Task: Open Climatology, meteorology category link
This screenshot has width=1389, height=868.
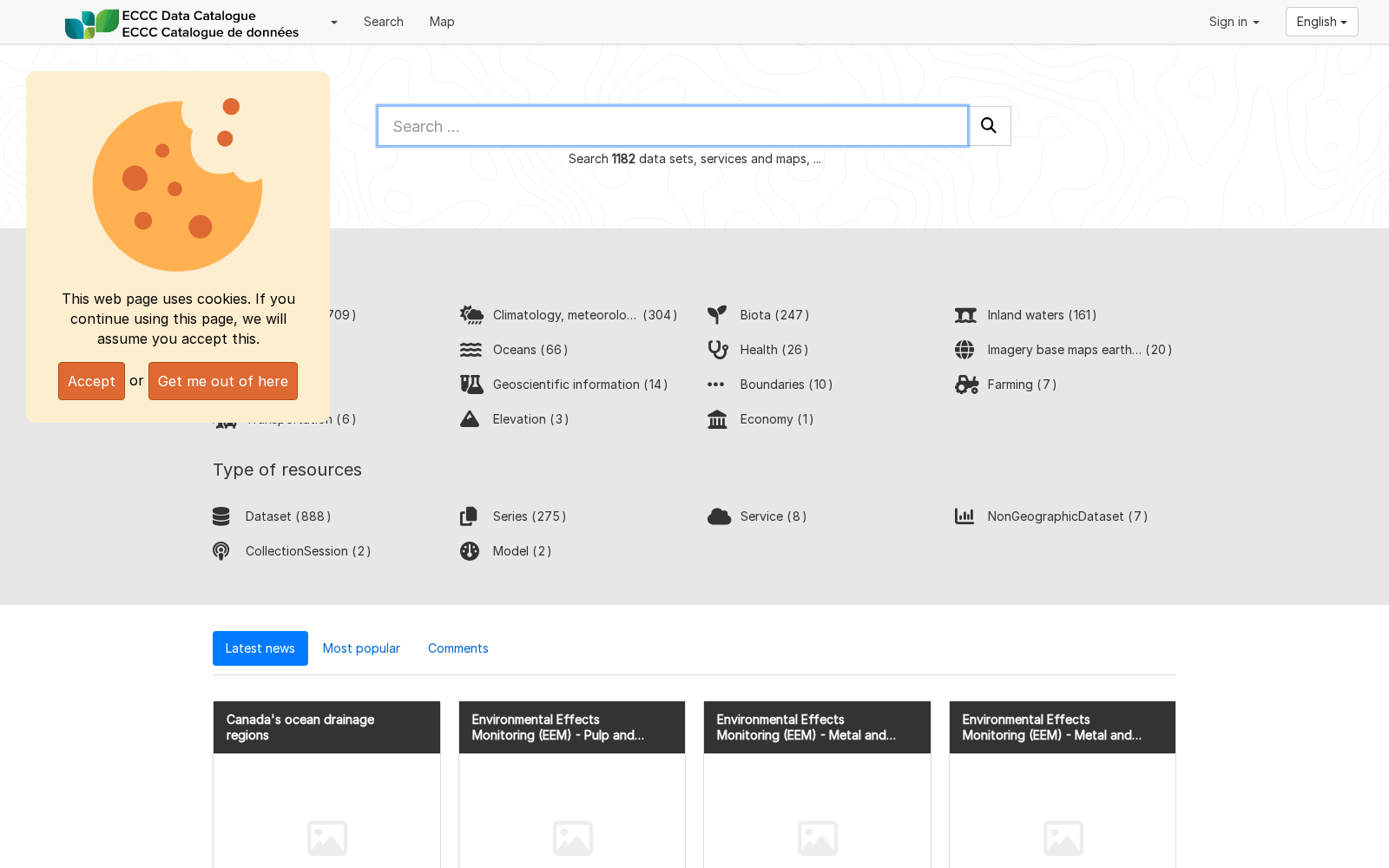Action: tap(584, 315)
